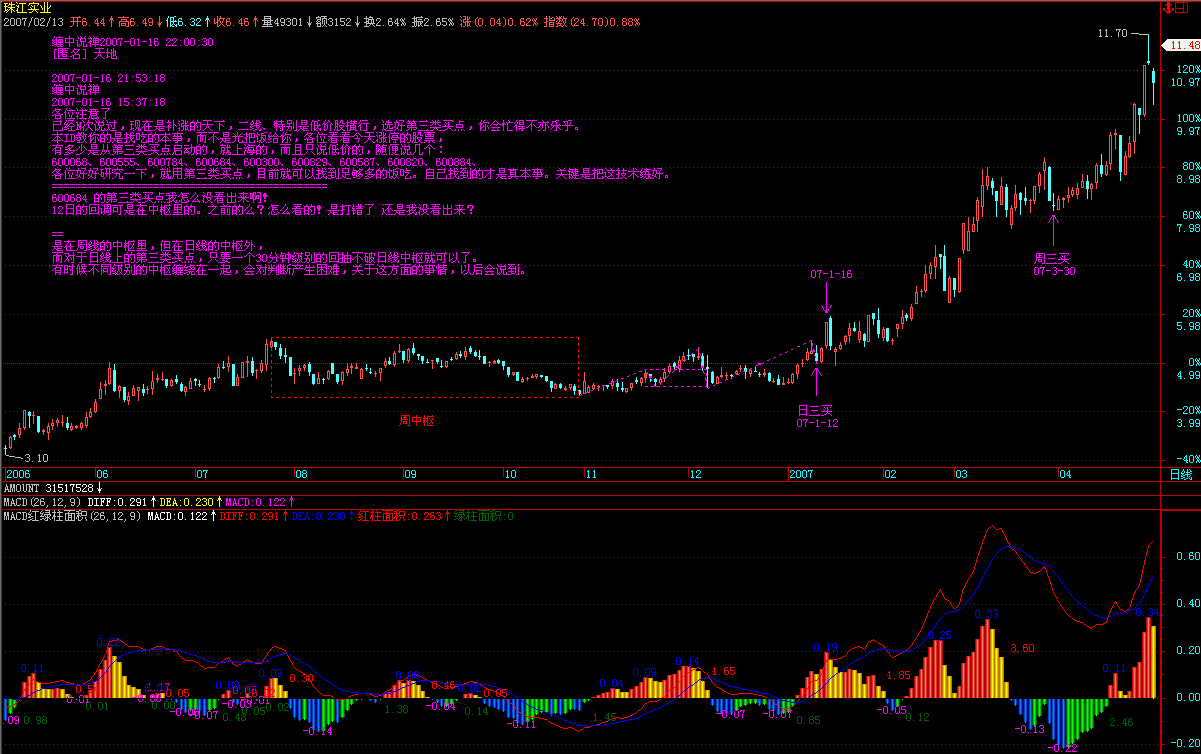Click the 3.10 low price annotation
Screen dimensions: 1201x754
pyautogui.click(x=36, y=457)
